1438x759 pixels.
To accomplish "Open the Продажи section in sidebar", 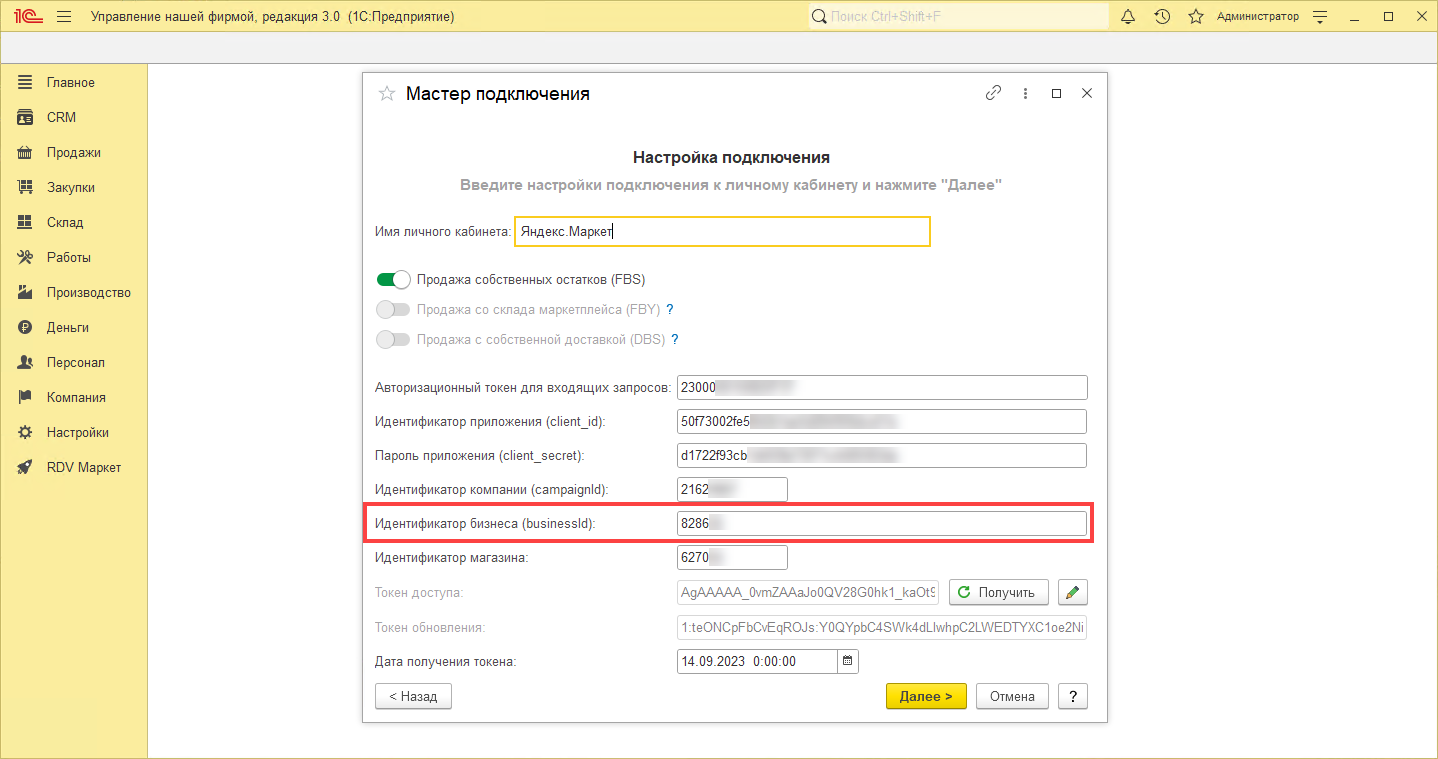I will pos(73,153).
